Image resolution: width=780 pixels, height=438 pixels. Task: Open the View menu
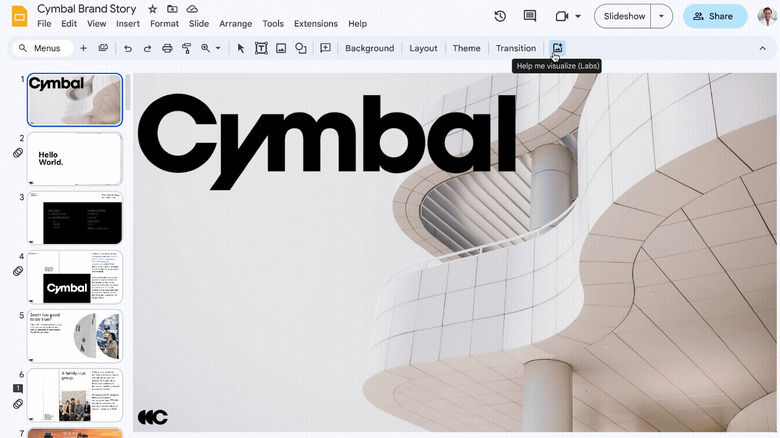tap(97, 24)
